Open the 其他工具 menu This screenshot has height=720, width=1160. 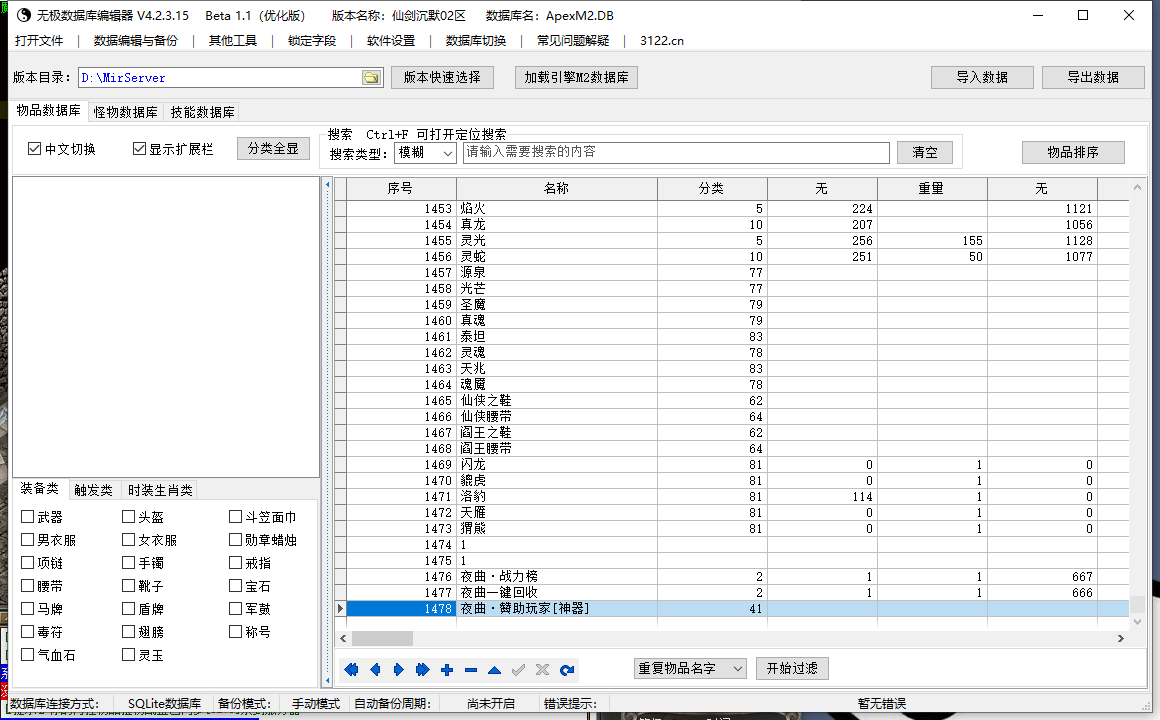pyautogui.click(x=232, y=41)
